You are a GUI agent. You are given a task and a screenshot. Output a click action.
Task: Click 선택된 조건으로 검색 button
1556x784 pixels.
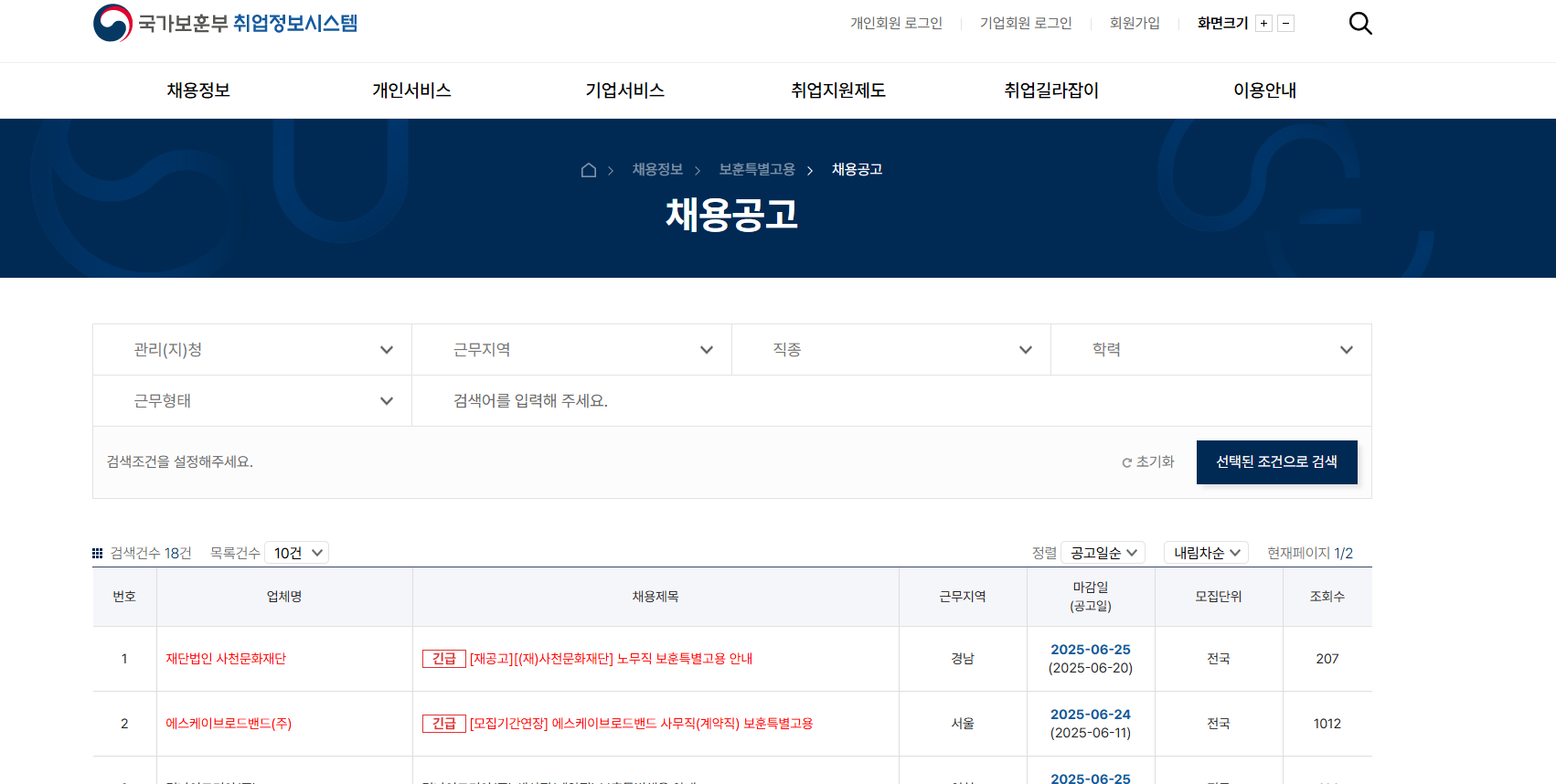point(1276,462)
